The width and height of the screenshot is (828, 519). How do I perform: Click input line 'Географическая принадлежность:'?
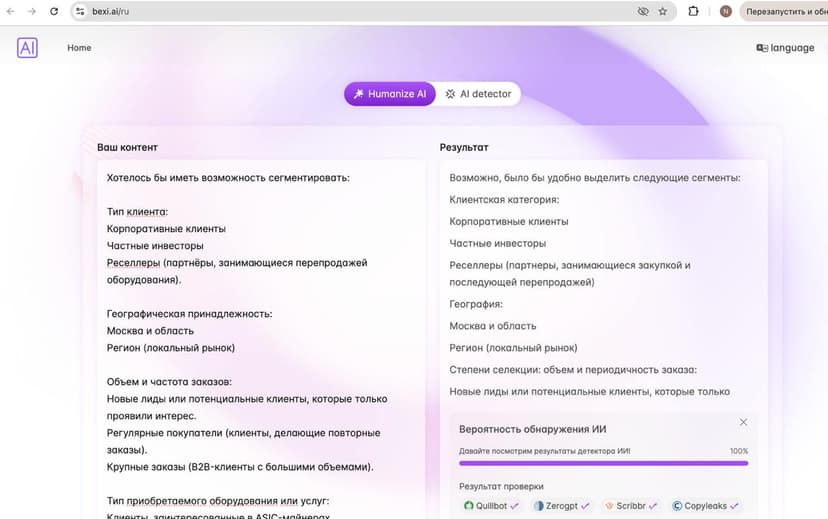[190, 314]
